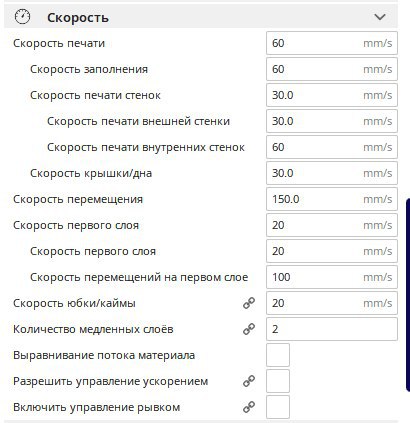Select the Скорость юбки/каймы label

click(x=74, y=303)
